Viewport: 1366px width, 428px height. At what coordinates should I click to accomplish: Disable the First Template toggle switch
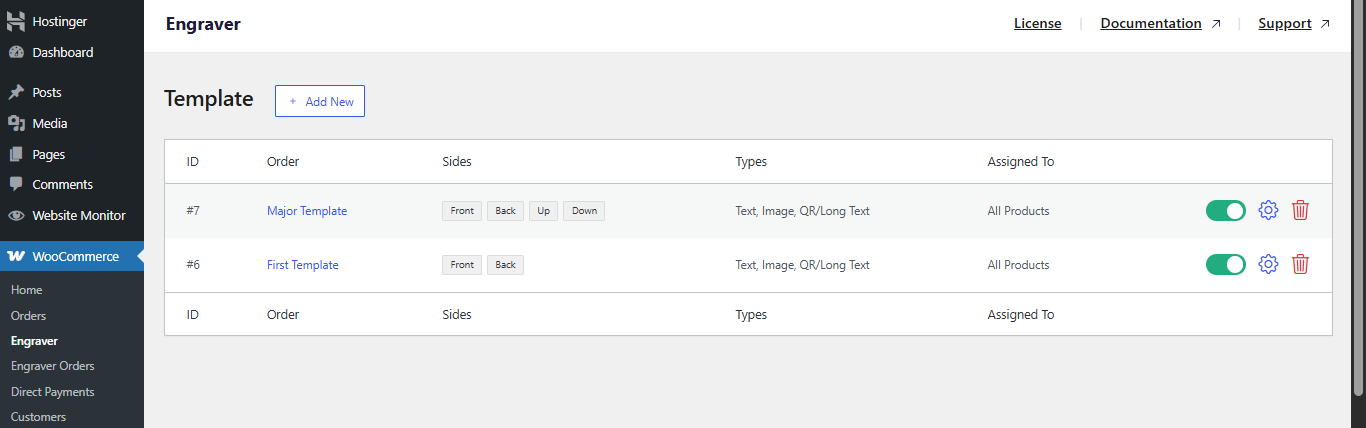1226,264
